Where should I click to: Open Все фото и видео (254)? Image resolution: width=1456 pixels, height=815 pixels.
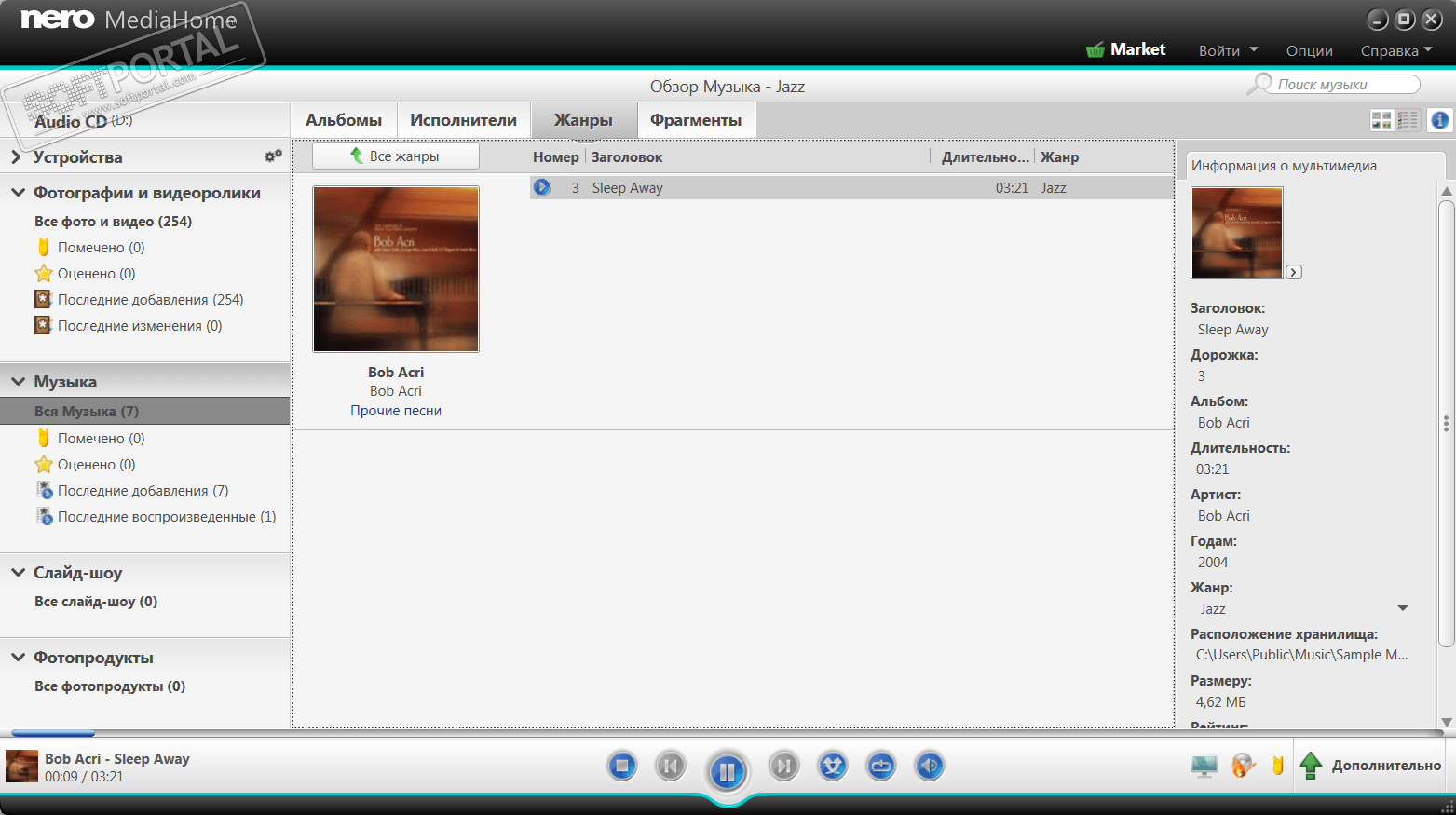[114, 222]
